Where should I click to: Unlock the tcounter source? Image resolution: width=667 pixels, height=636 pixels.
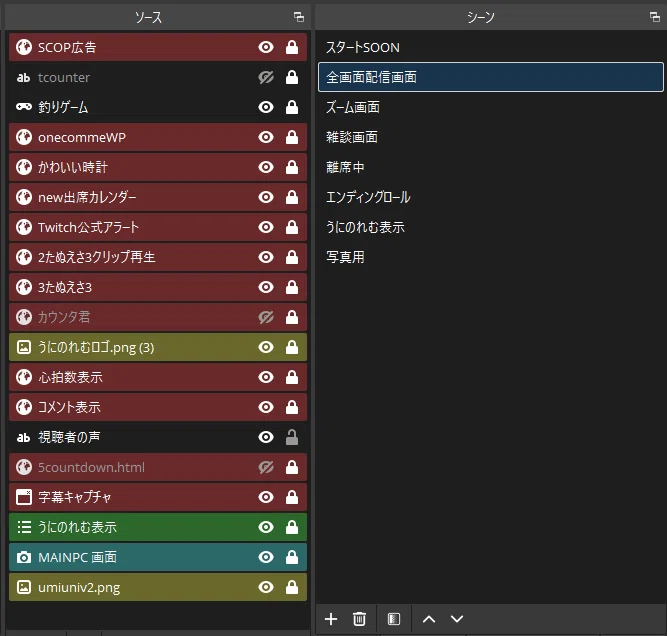point(292,77)
